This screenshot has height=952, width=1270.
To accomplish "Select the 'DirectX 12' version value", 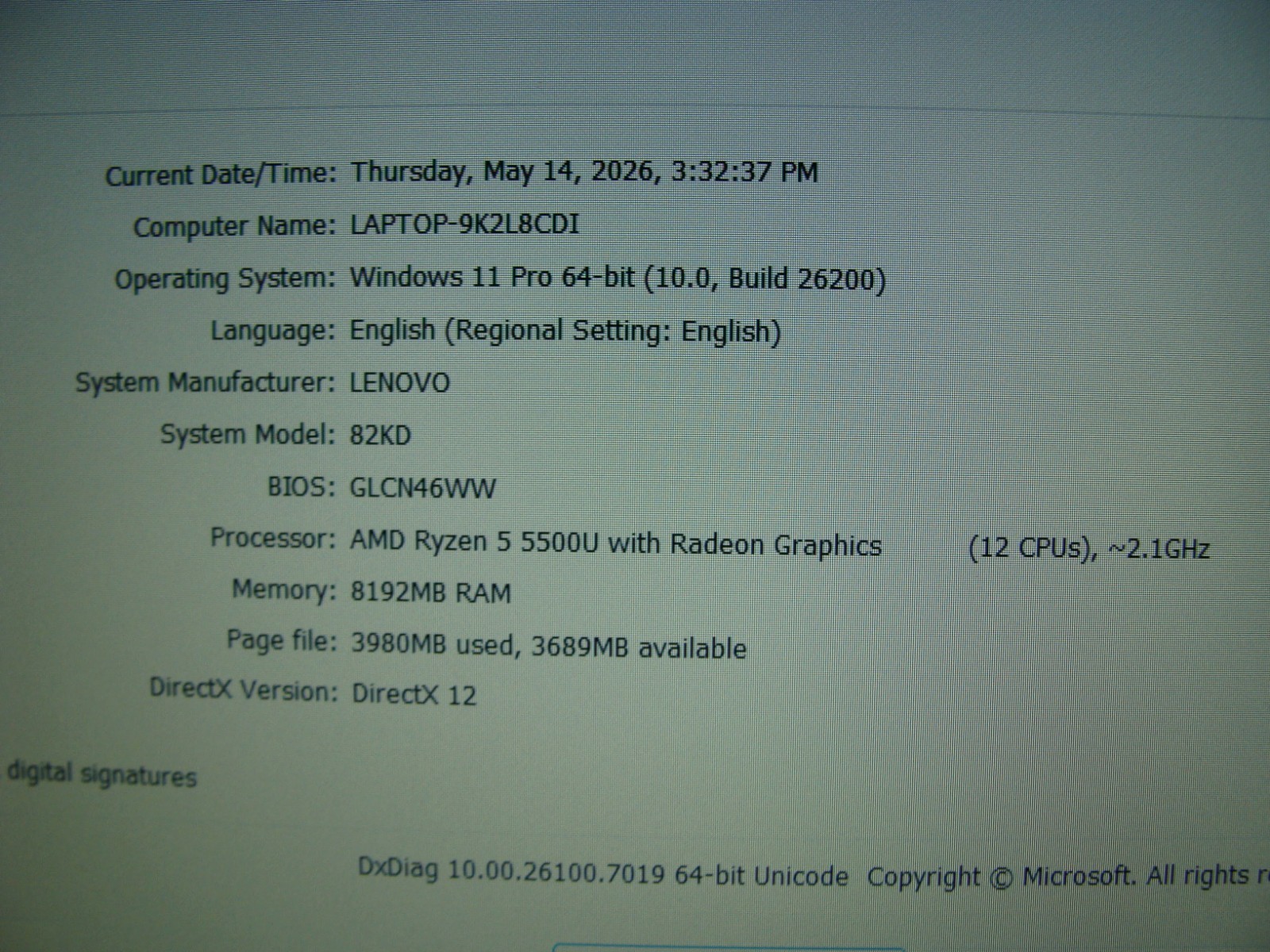I will click(414, 694).
